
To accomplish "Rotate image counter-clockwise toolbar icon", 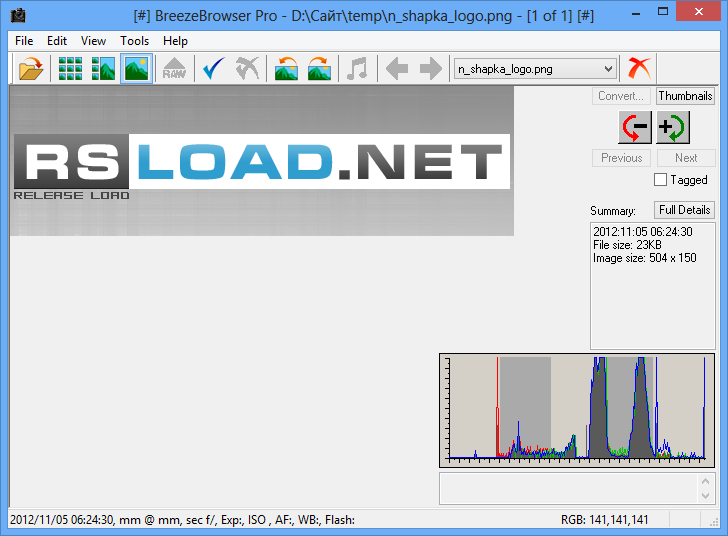I will tap(286, 69).
